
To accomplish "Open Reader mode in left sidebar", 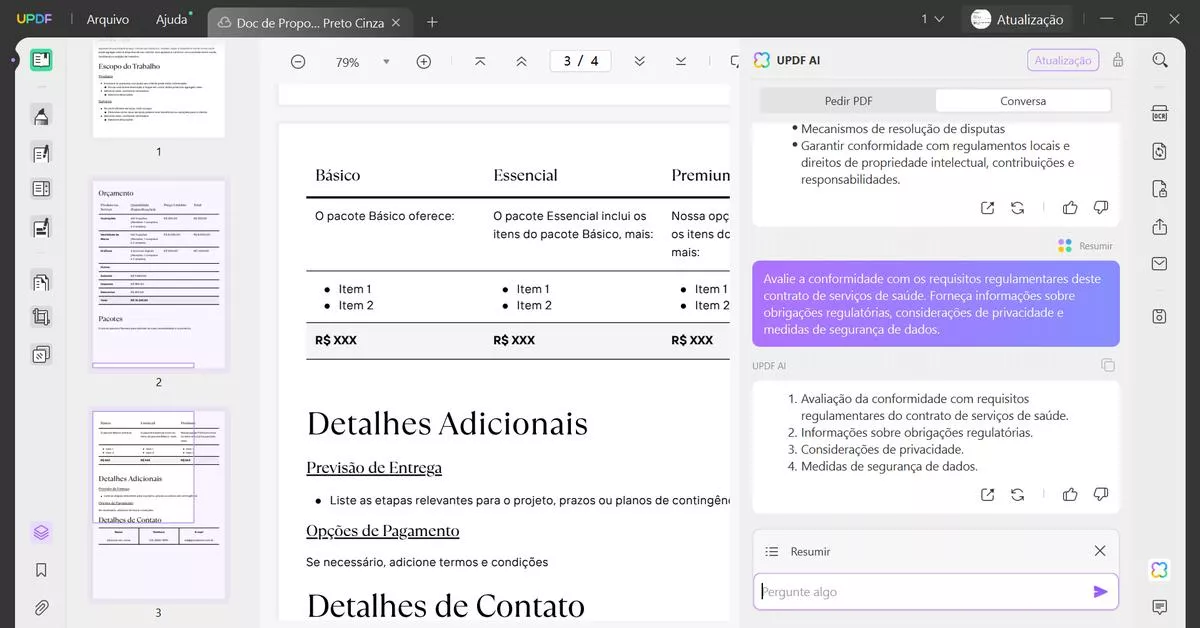I will (x=41, y=60).
